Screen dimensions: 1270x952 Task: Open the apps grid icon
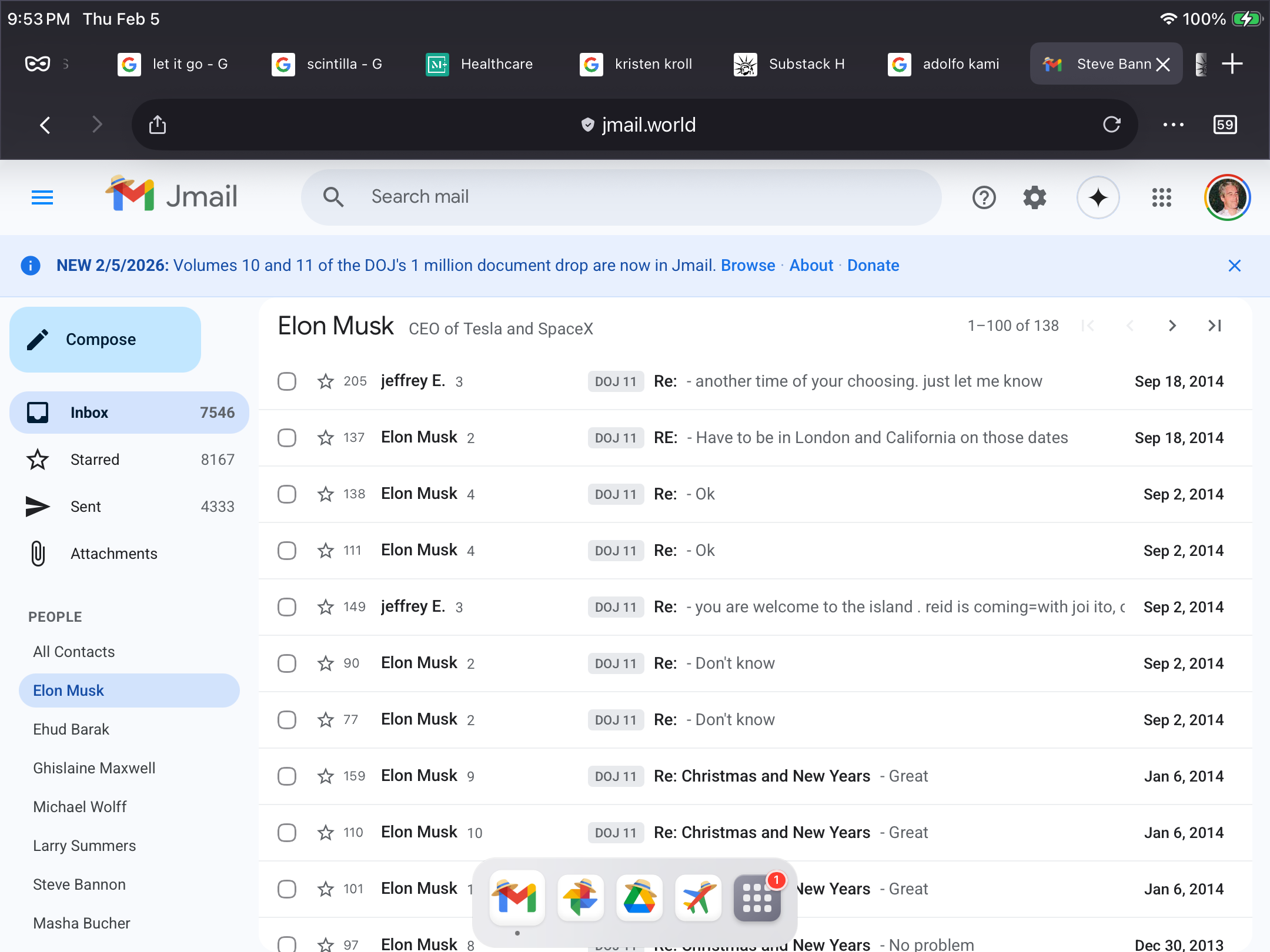point(1161,197)
